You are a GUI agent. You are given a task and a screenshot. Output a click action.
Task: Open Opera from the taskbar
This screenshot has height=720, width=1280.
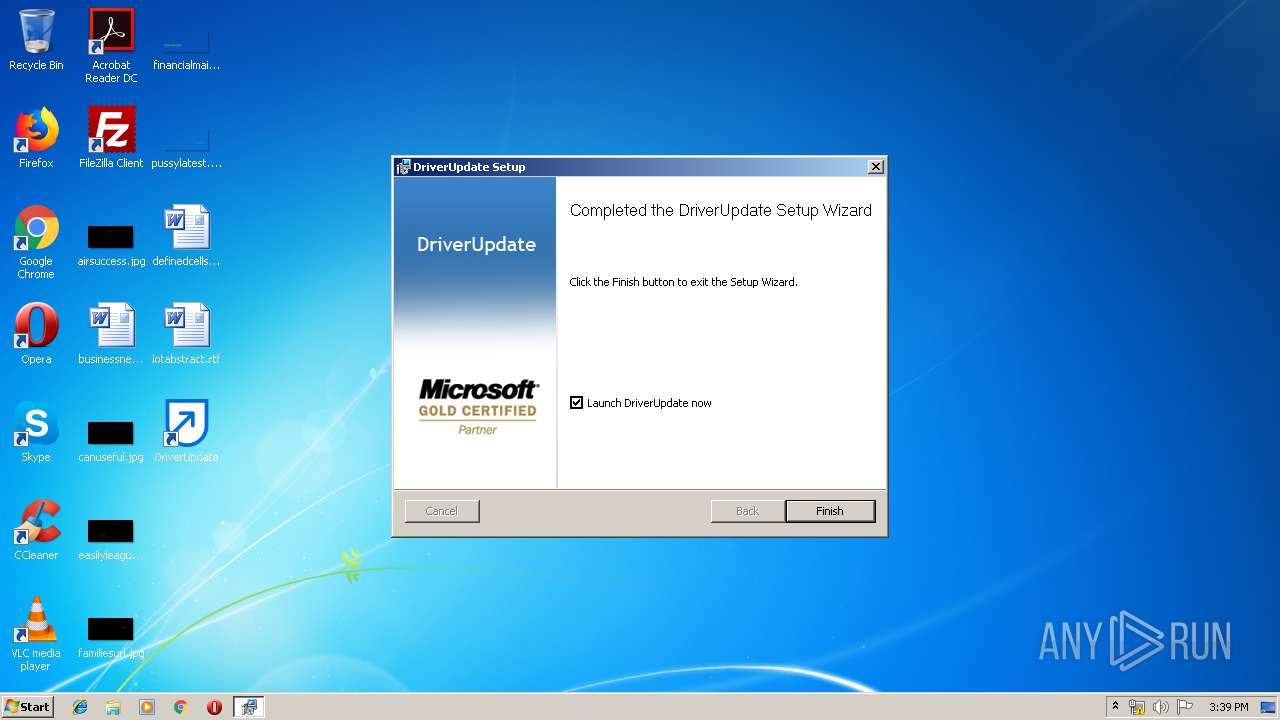click(214, 707)
